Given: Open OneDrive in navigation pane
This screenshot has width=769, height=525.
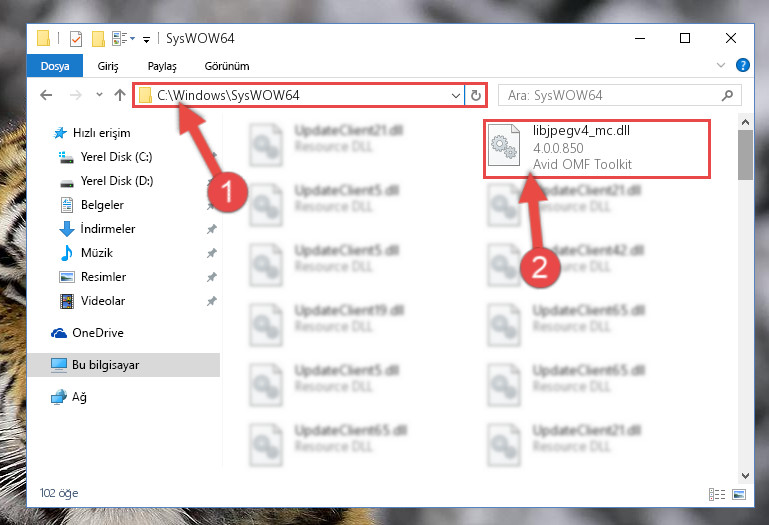Looking at the screenshot, I should pyautogui.click(x=98, y=333).
